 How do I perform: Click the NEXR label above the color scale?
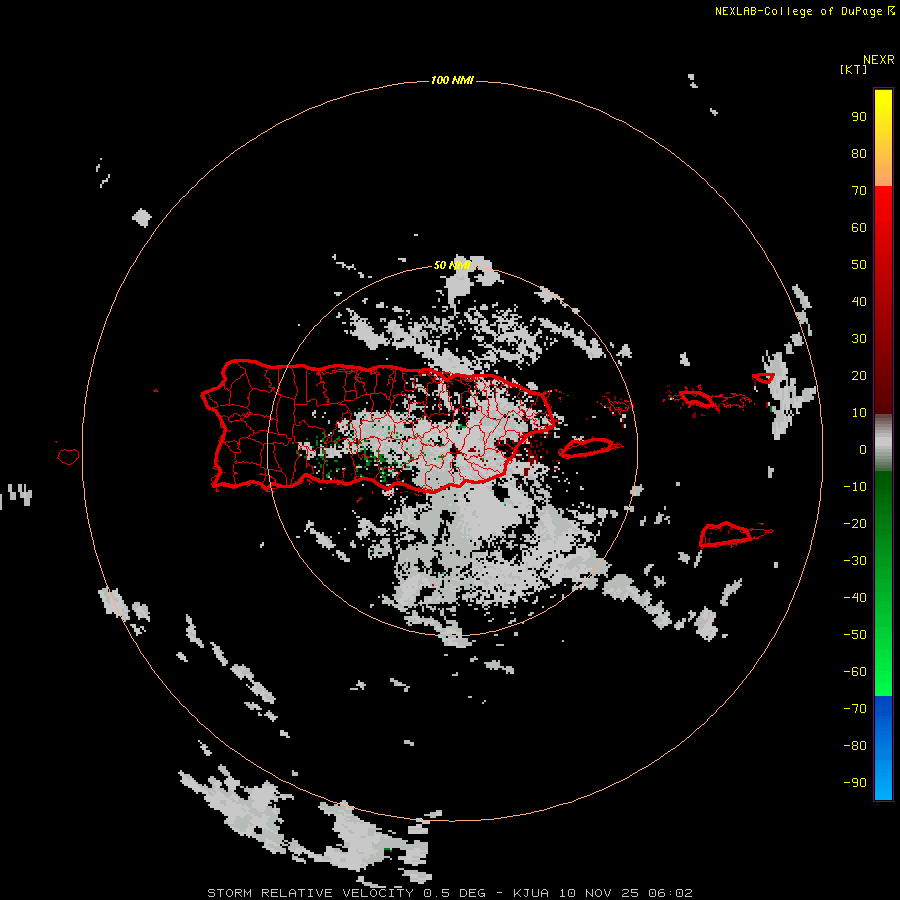879,60
